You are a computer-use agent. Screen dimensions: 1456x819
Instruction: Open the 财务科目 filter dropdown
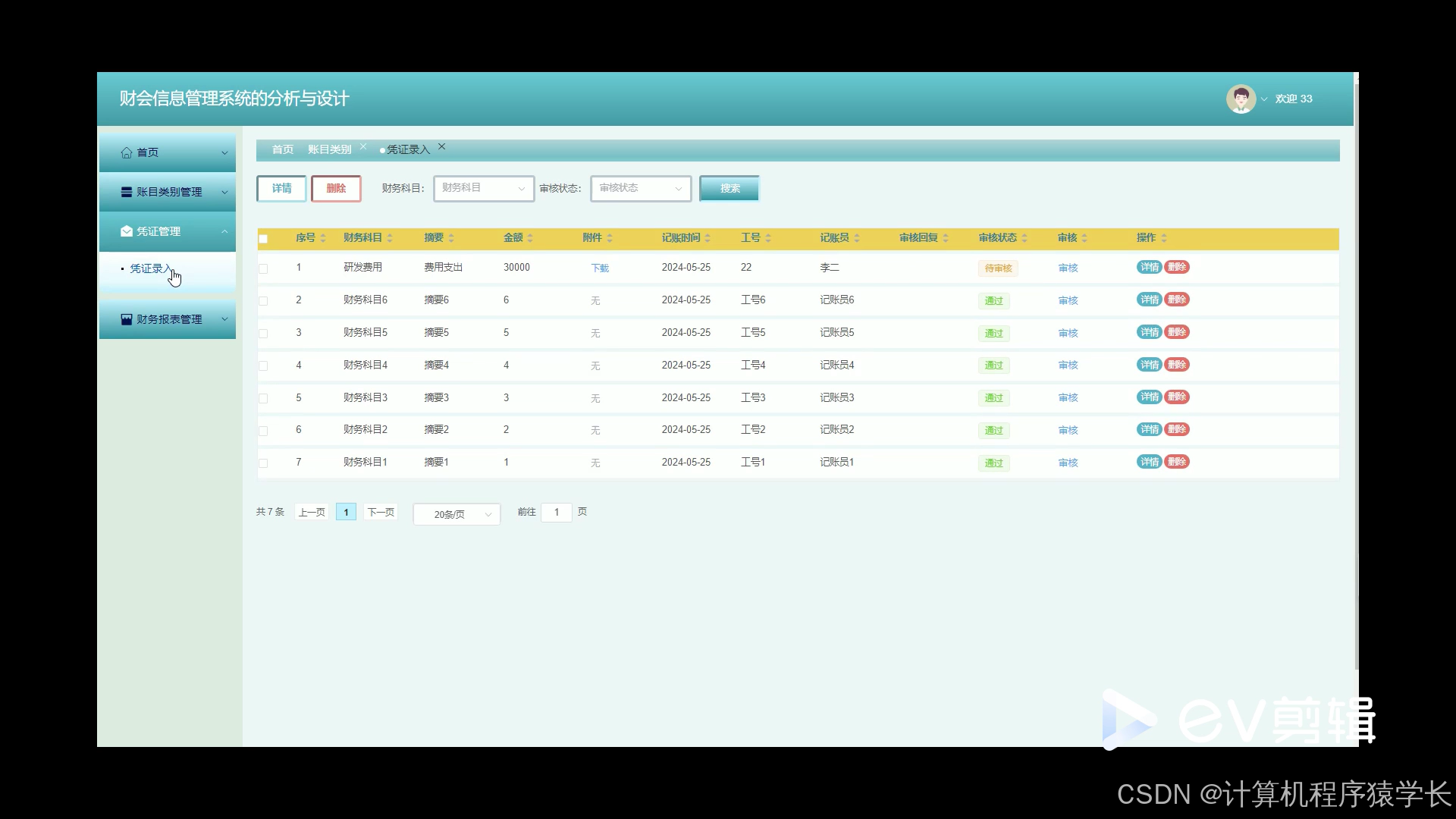[x=484, y=188]
